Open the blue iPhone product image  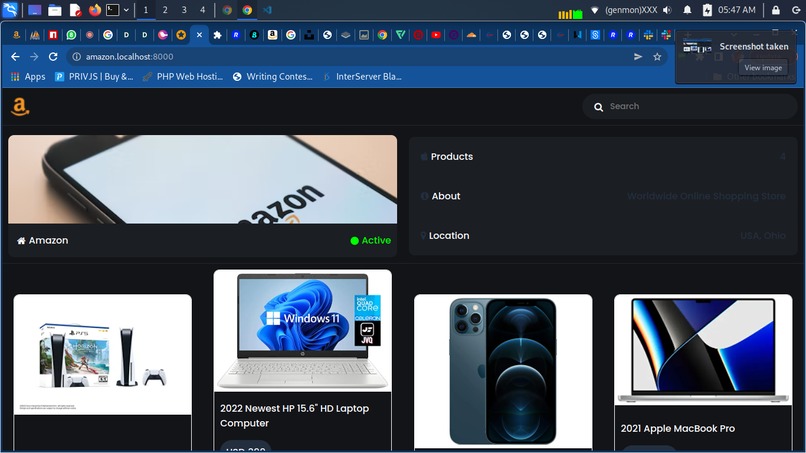pos(503,371)
